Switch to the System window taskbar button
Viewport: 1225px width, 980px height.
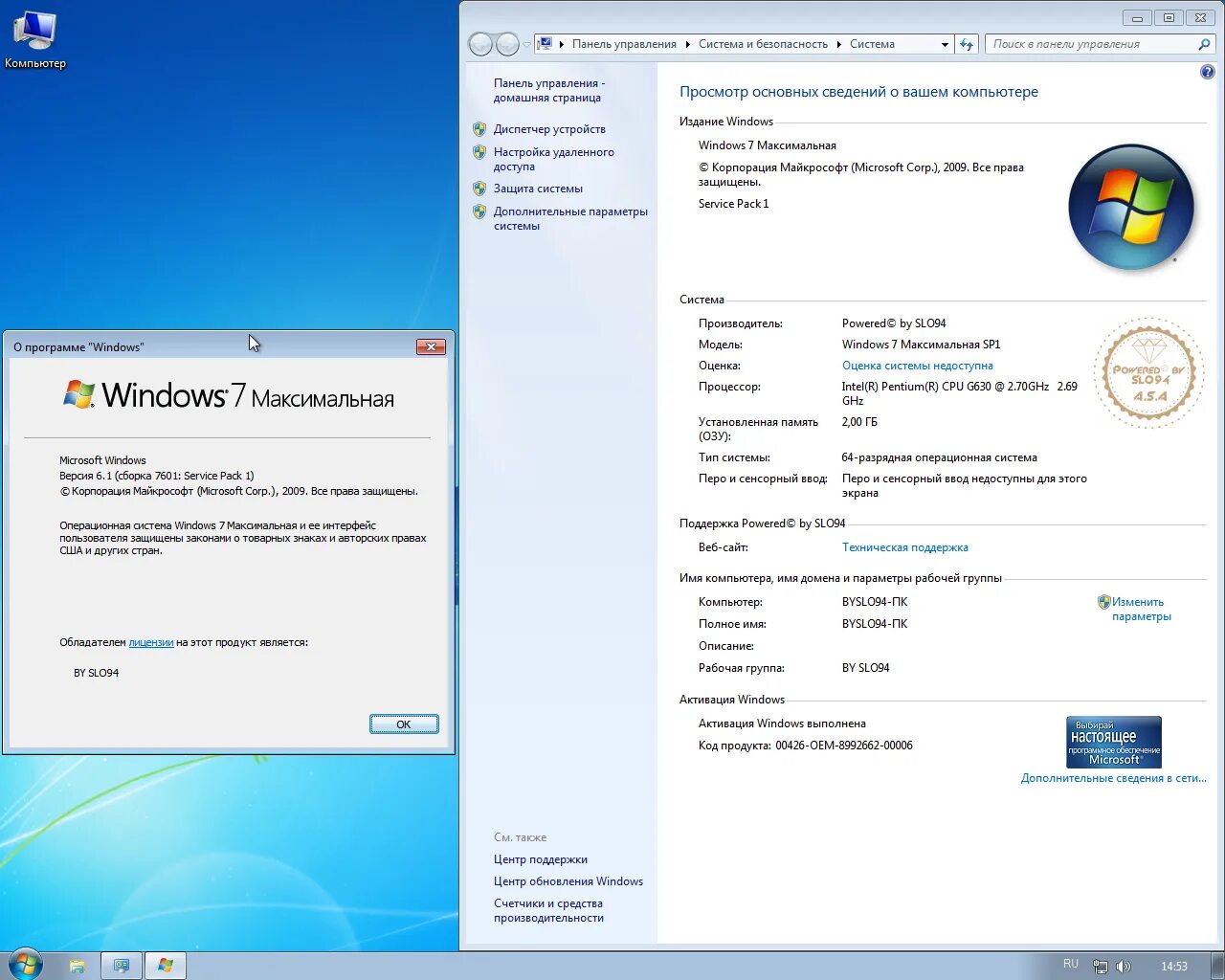122,966
